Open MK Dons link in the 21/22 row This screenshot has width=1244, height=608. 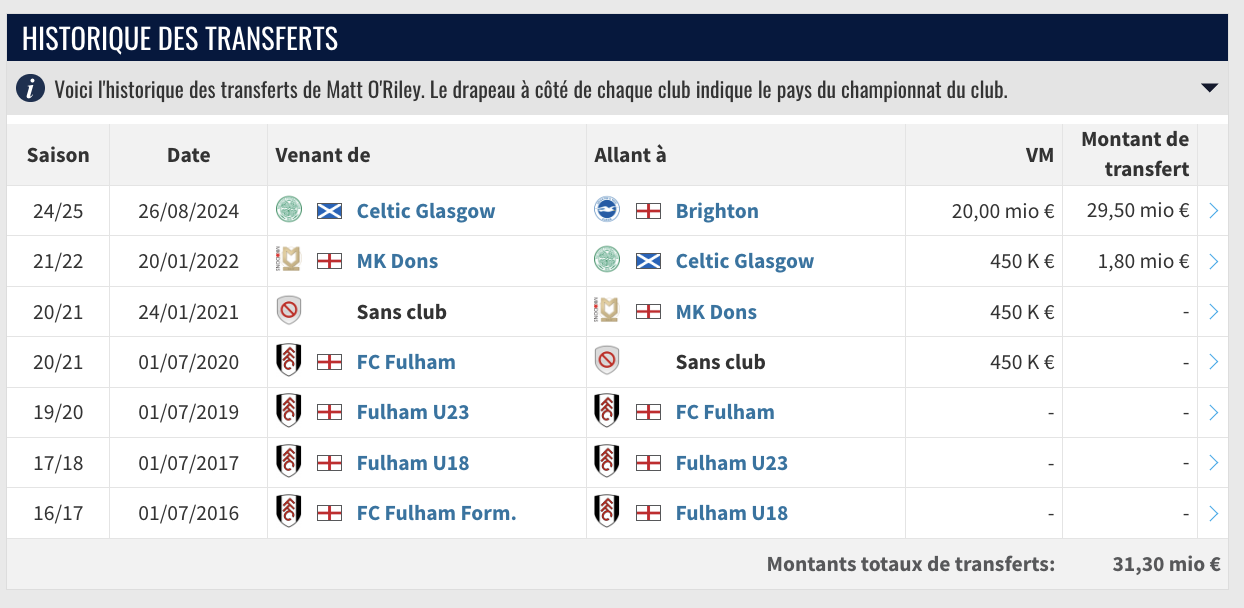[x=397, y=261]
